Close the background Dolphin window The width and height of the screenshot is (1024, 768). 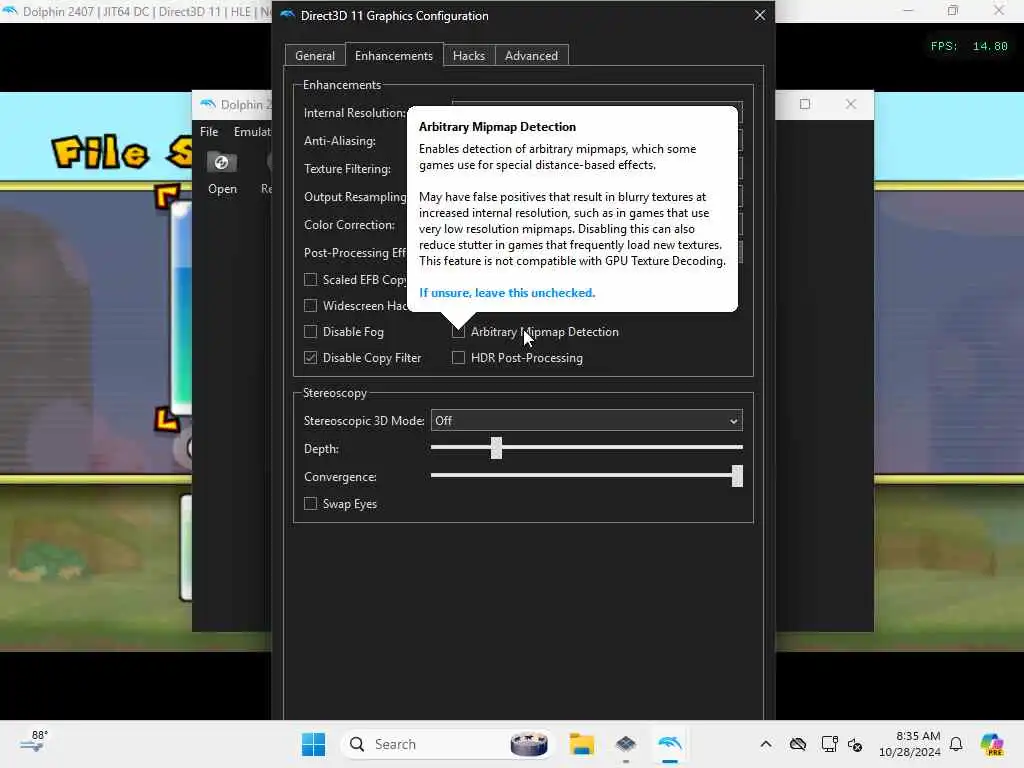click(850, 104)
